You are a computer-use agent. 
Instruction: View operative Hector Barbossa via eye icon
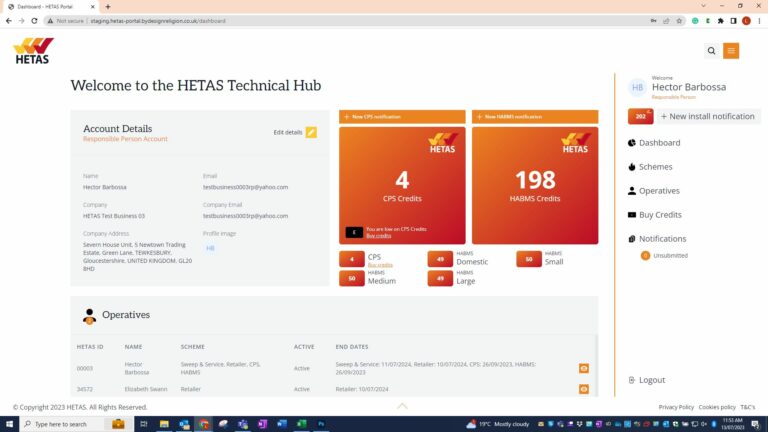pos(583,368)
